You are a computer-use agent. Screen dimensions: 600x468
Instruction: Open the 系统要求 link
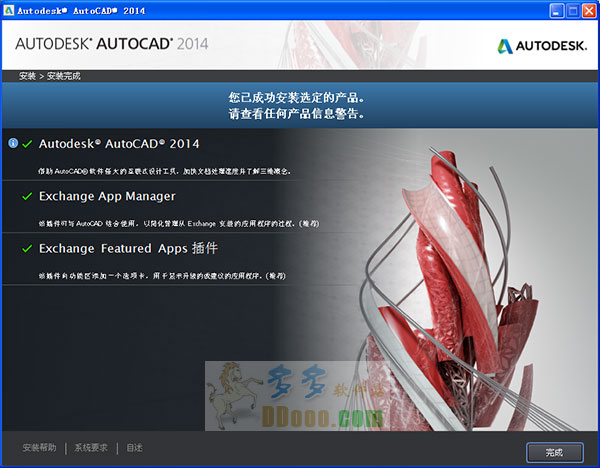(91, 448)
